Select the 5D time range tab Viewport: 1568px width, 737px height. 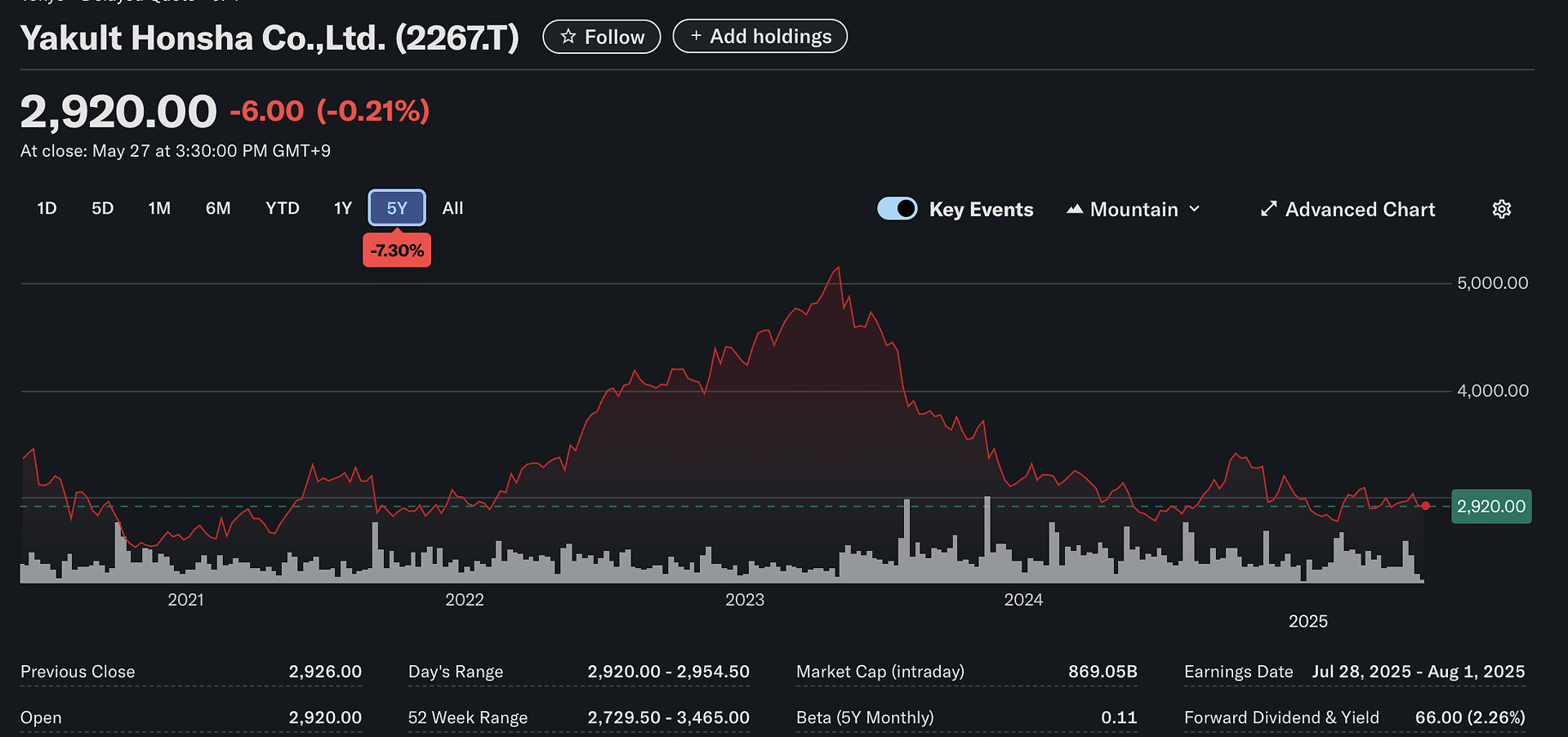[x=102, y=208]
